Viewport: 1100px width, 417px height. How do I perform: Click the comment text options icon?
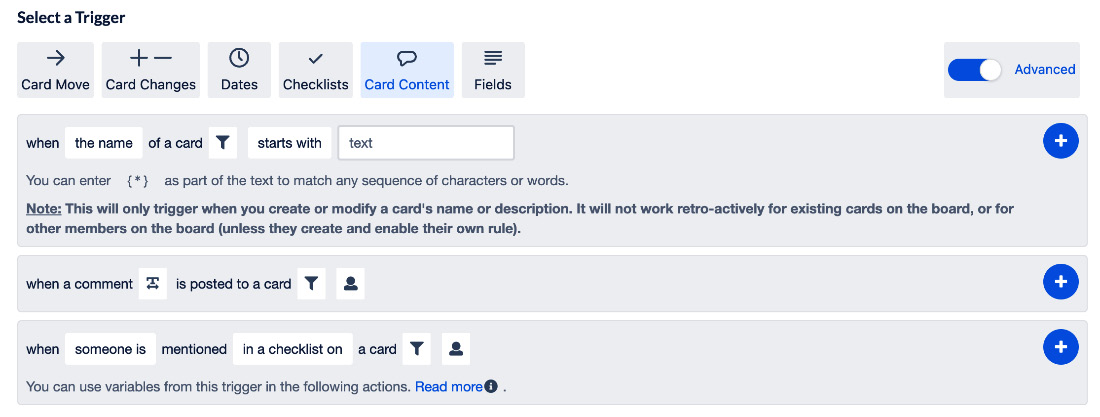pos(153,284)
